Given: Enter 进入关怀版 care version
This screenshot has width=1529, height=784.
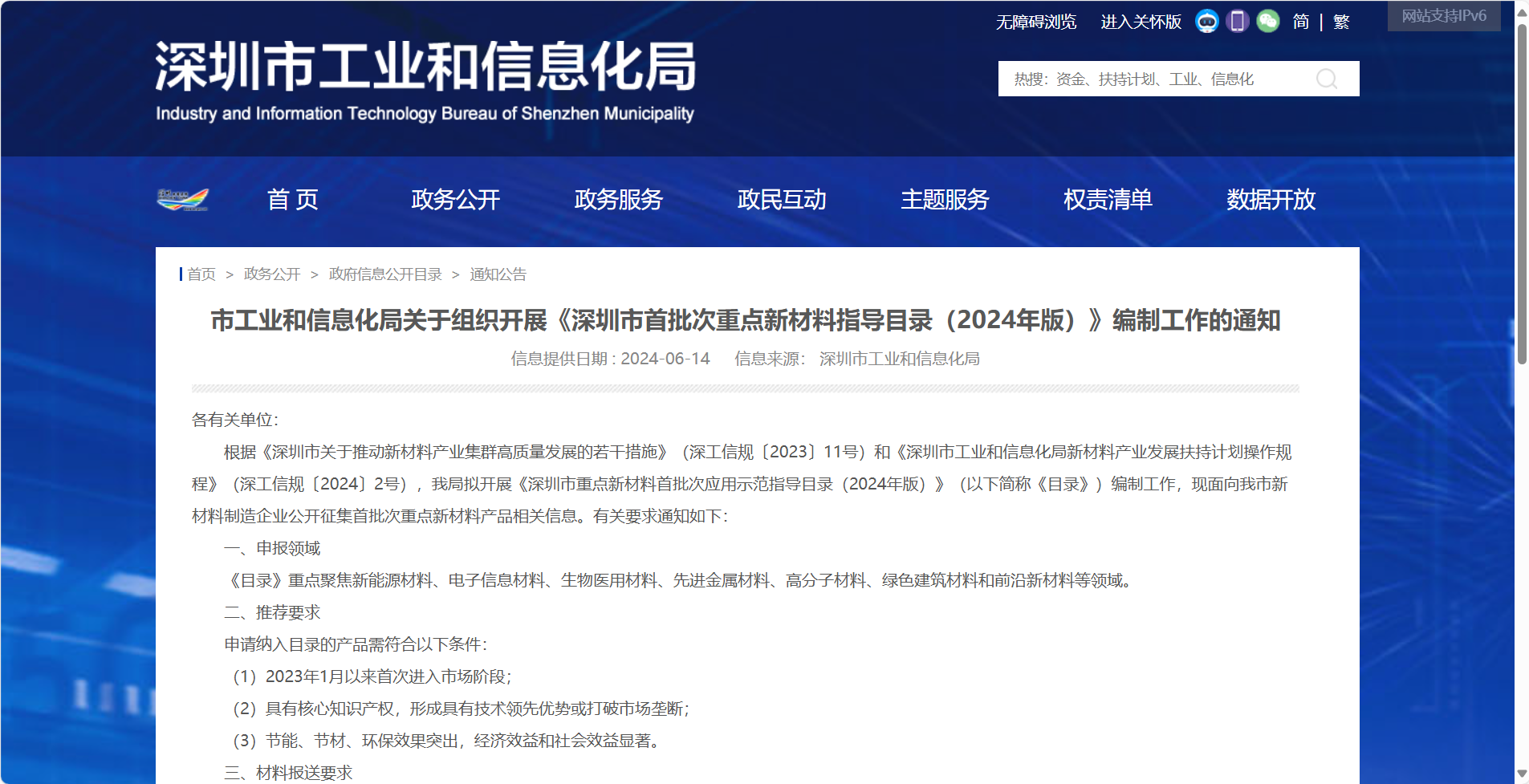Looking at the screenshot, I should tap(1141, 22).
